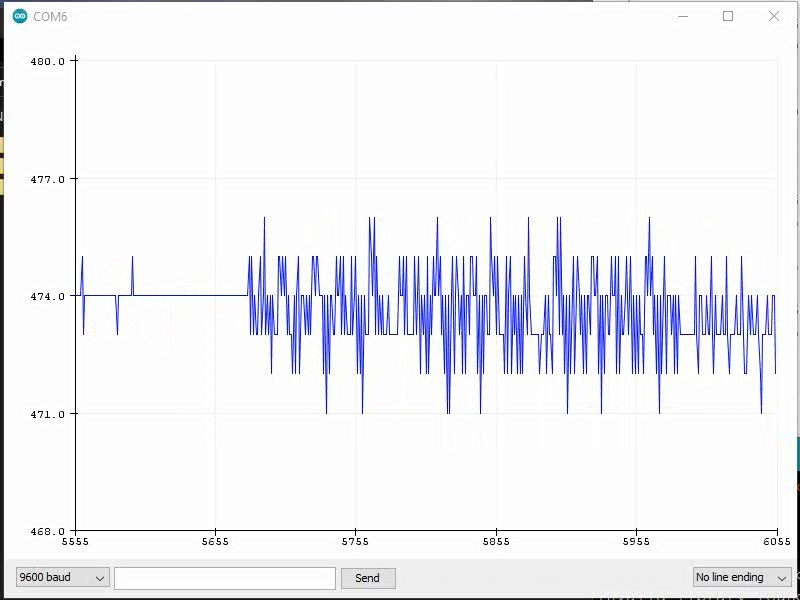Screen dimensions: 800x600
Task: Click the 5955 x-axis label
Action: 636,543
